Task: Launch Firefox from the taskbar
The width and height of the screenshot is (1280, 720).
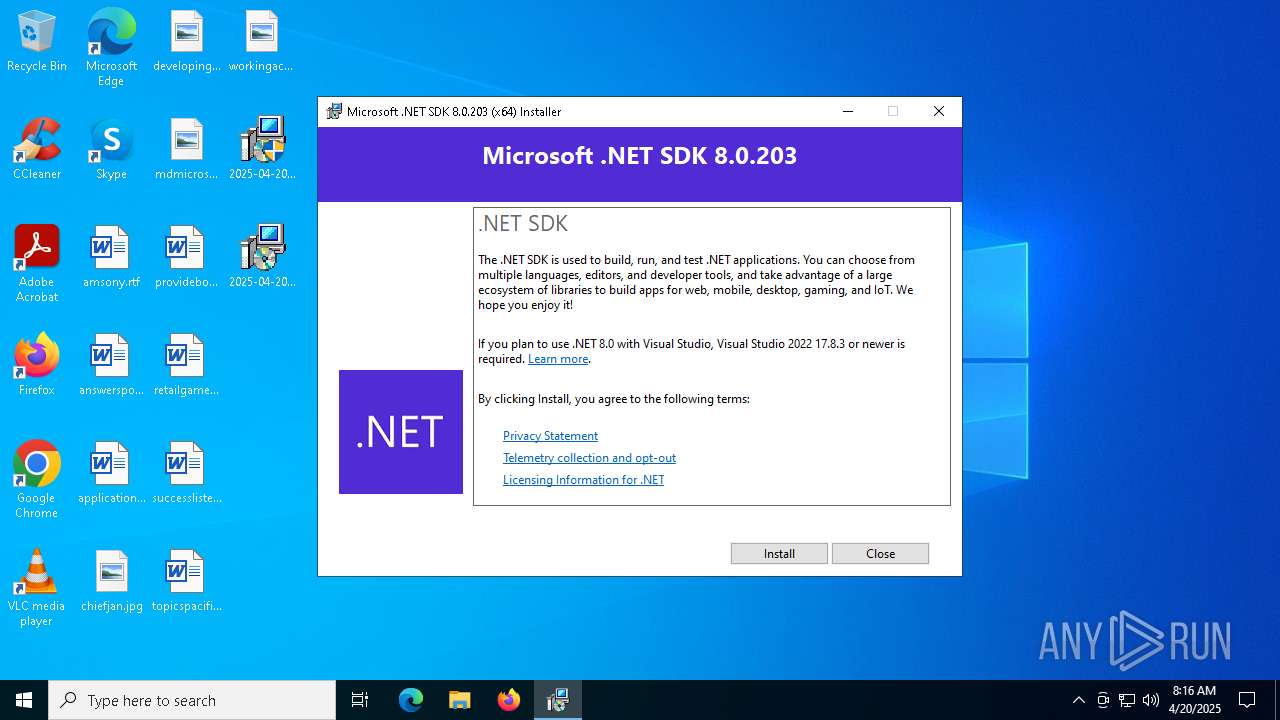Action: 508,700
